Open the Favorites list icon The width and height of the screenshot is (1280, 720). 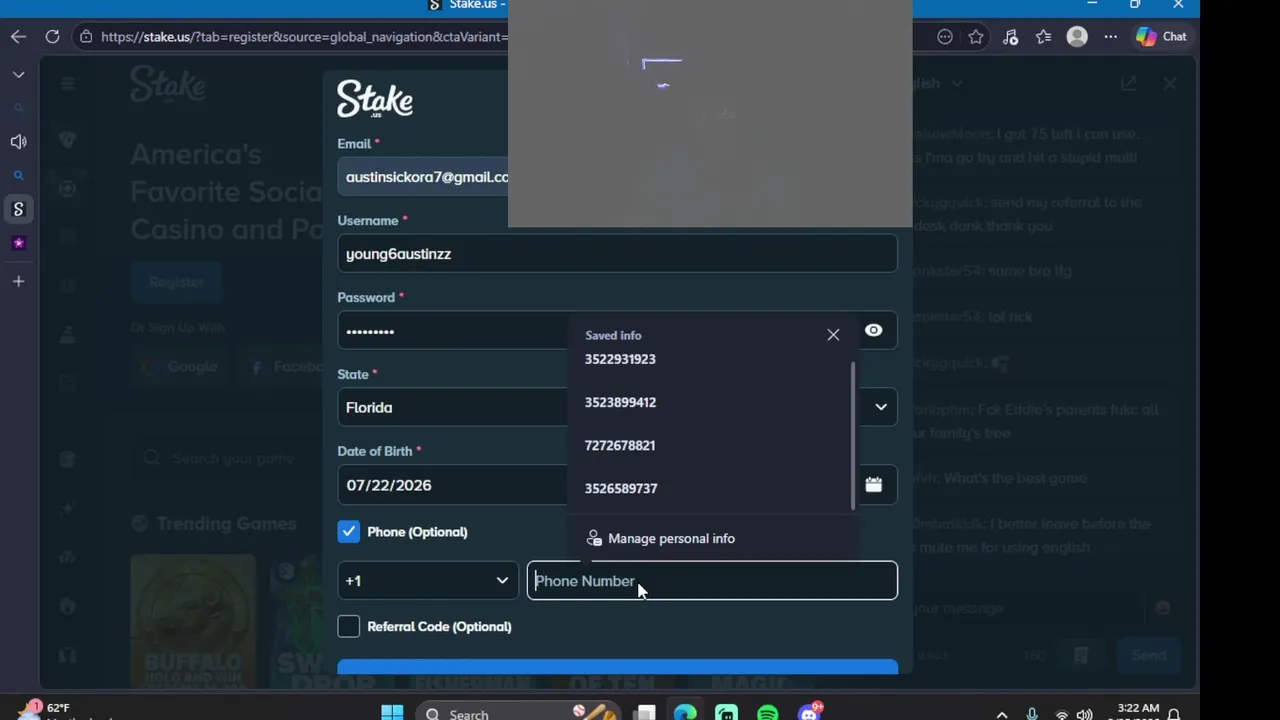(1043, 37)
